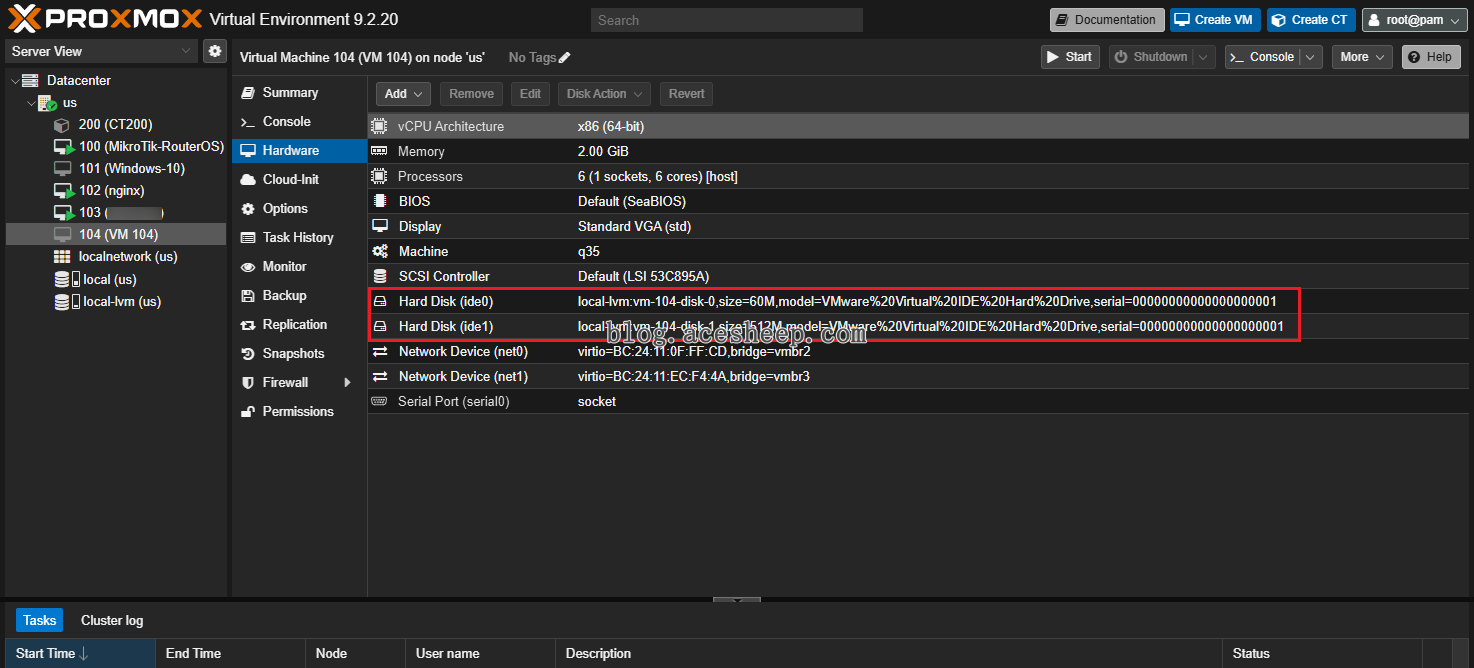Switch to the Tasks tab
The image size is (1474, 668).
coord(39,620)
